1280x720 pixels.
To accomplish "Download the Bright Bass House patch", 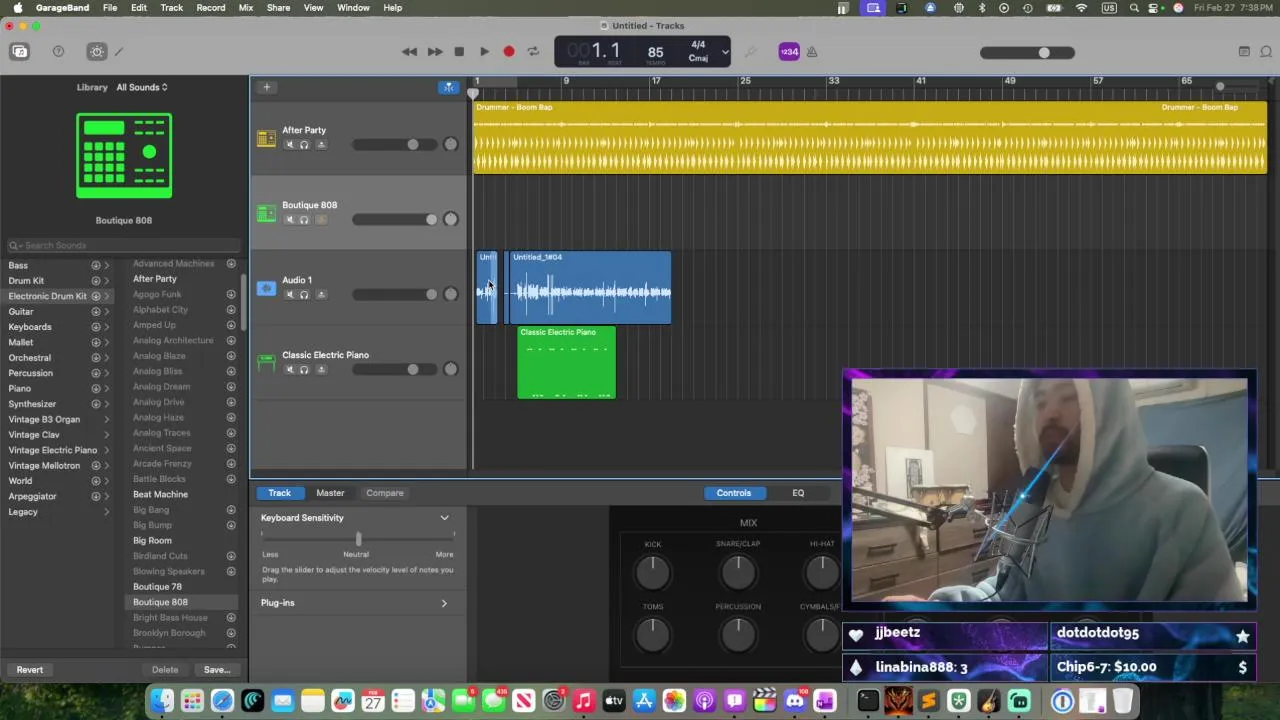I will coord(231,618).
